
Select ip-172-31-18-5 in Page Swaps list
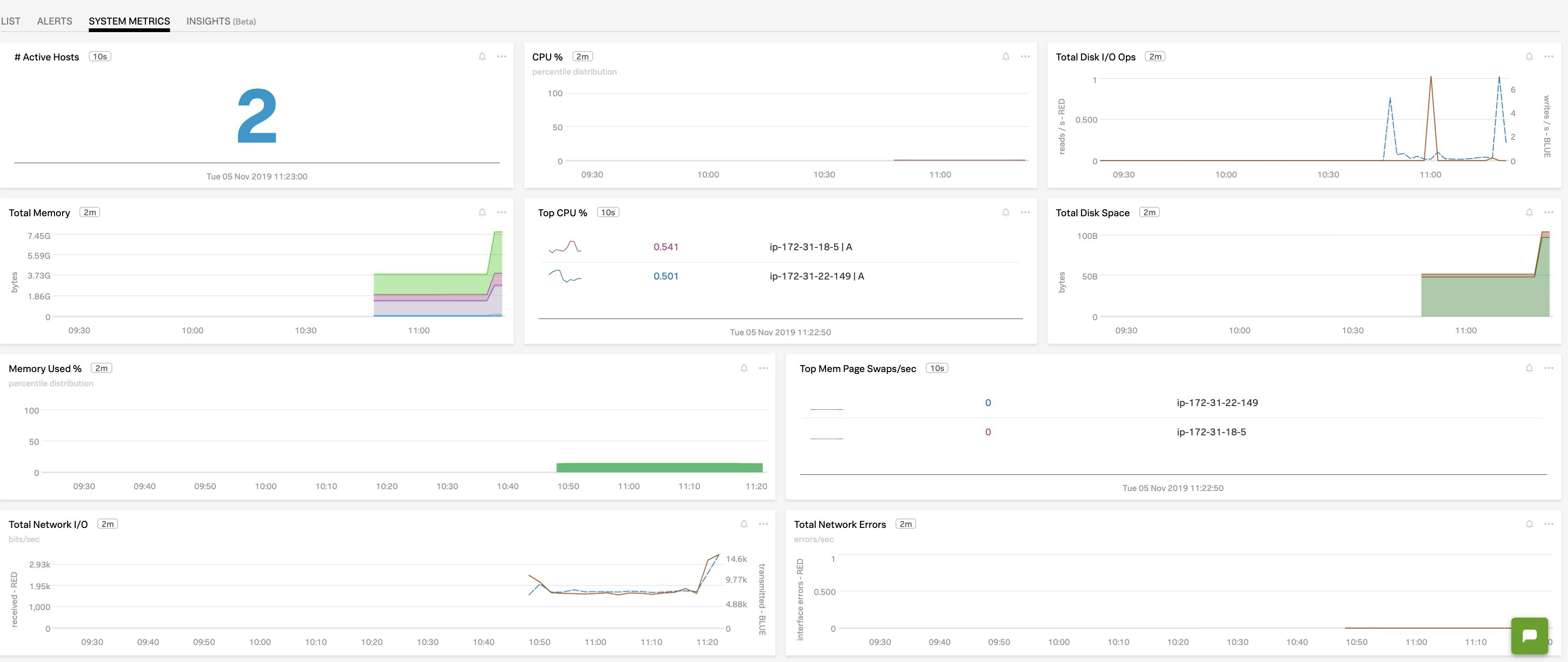coord(1211,432)
